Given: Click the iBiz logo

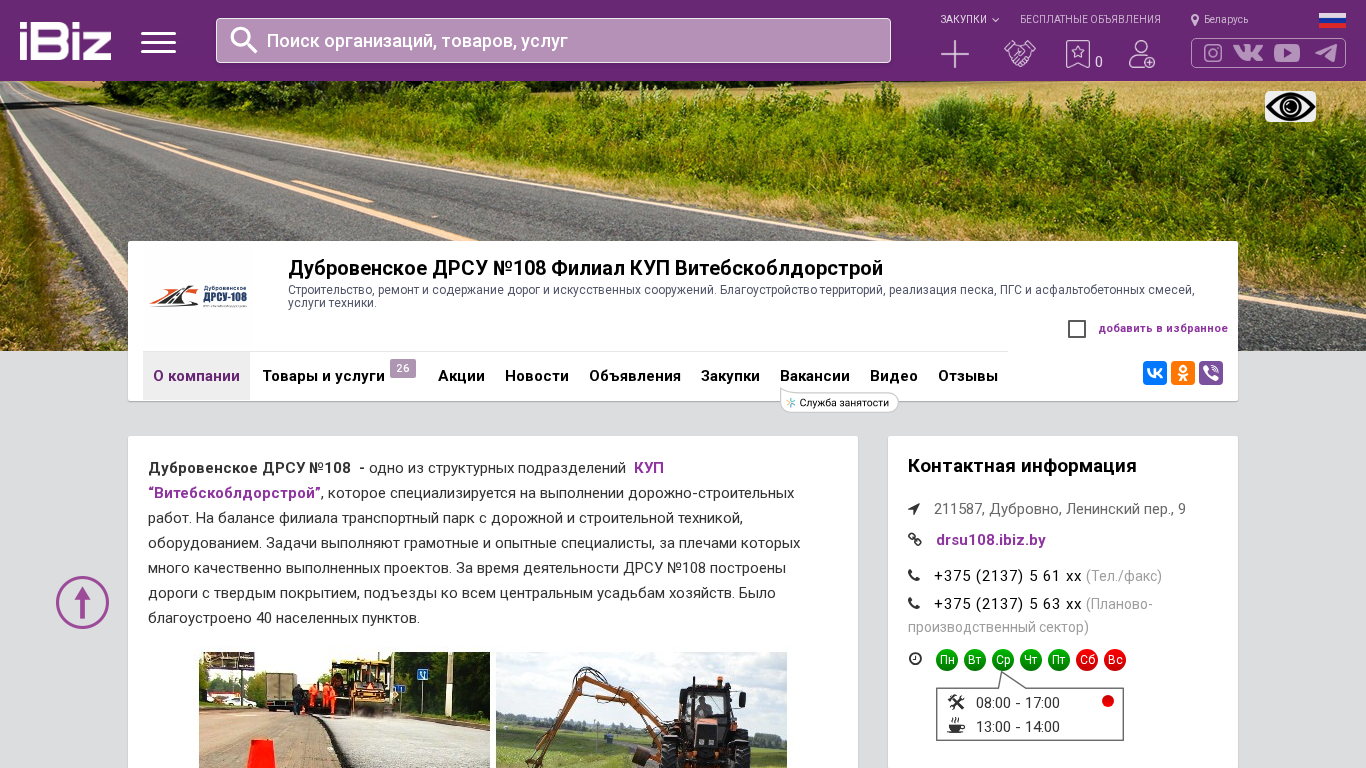Looking at the screenshot, I should coord(65,41).
